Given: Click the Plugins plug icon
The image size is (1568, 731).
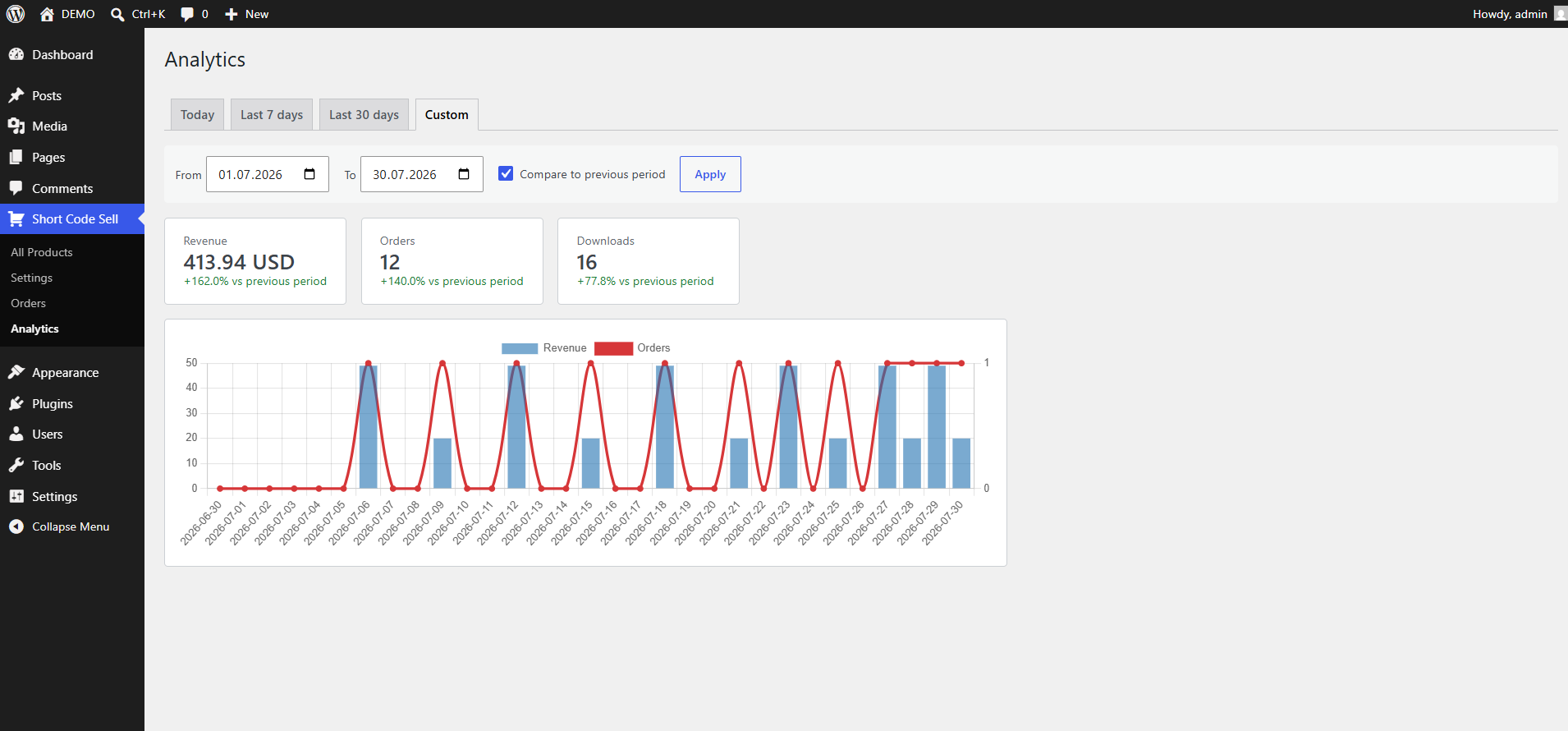Looking at the screenshot, I should pos(16,403).
